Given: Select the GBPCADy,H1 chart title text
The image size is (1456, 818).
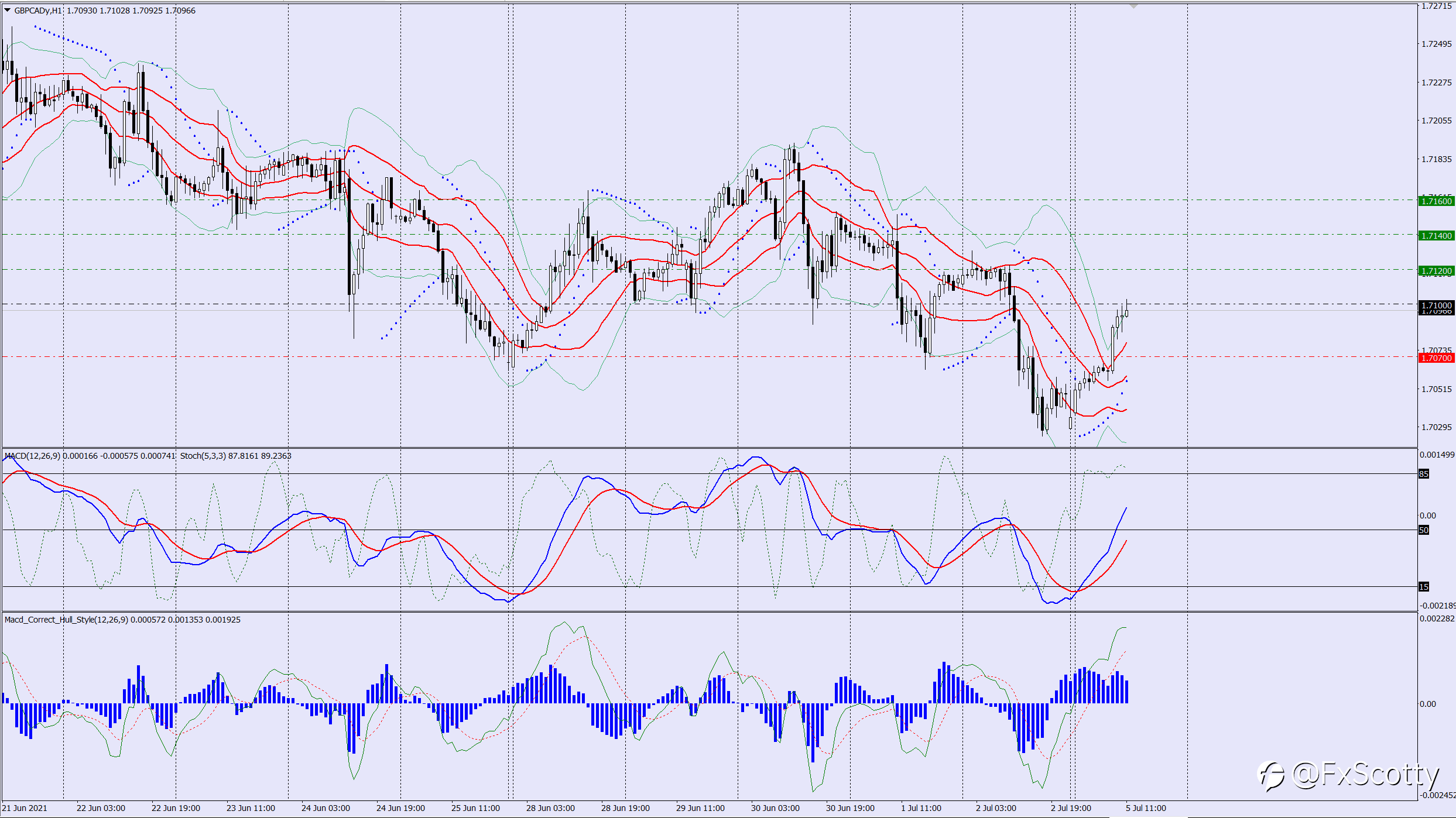Looking at the screenshot, I should 37,11.
